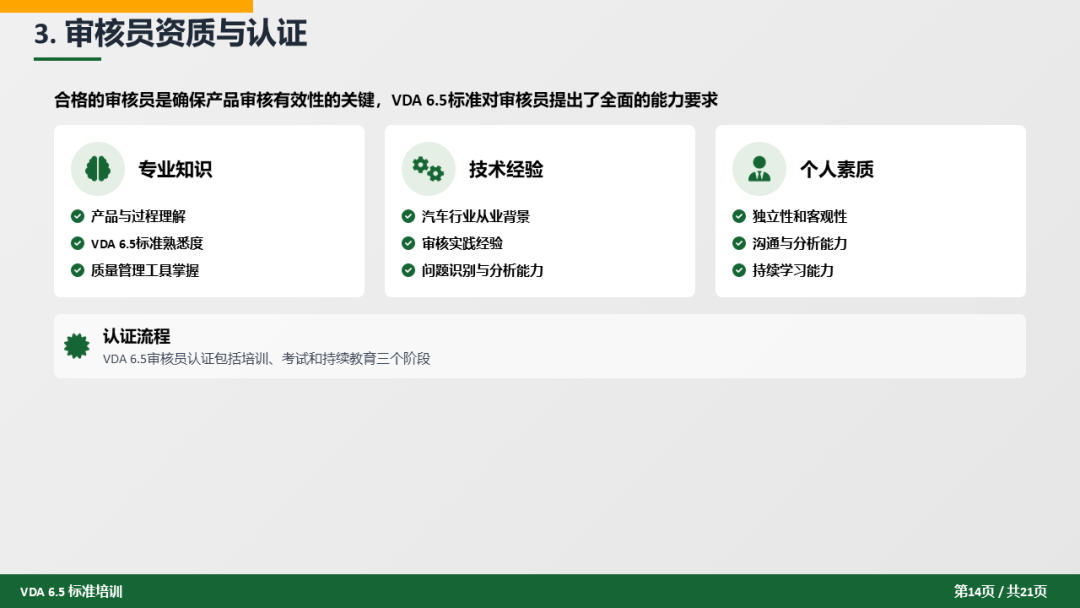Click the green badge icon beside 认证流程

[77, 346]
